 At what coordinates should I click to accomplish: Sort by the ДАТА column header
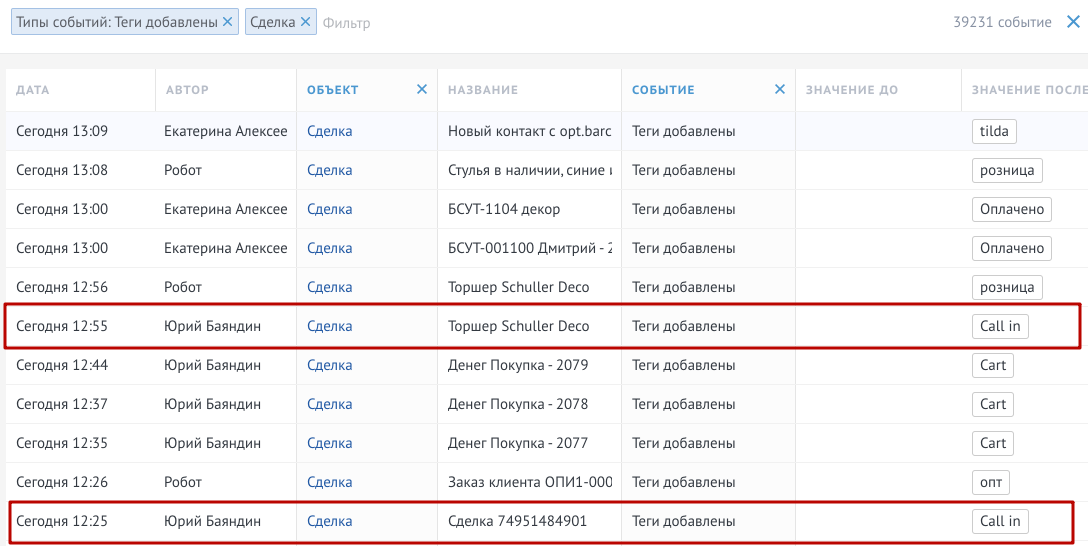pyautogui.click(x=33, y=90)
